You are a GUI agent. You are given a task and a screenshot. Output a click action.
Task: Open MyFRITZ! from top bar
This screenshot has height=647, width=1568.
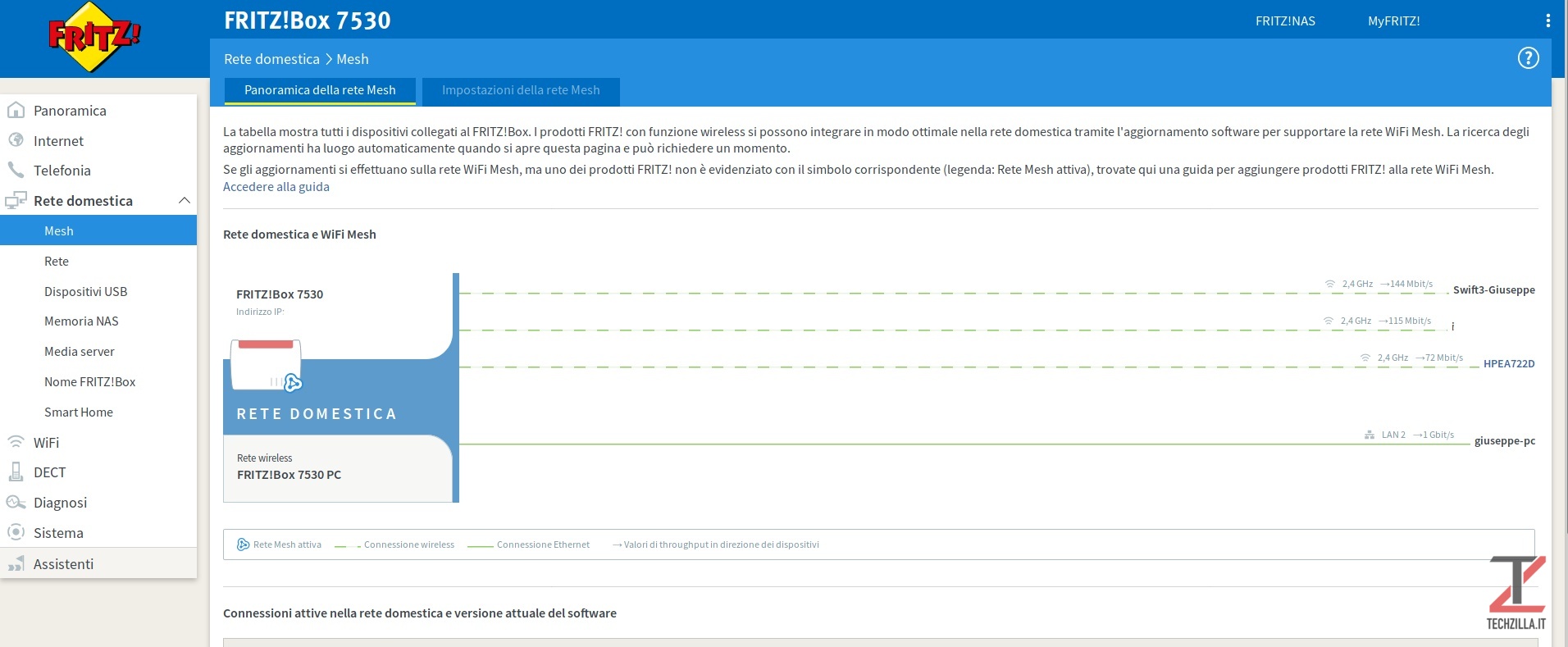pyautogui.click(x=1393, y=21)
